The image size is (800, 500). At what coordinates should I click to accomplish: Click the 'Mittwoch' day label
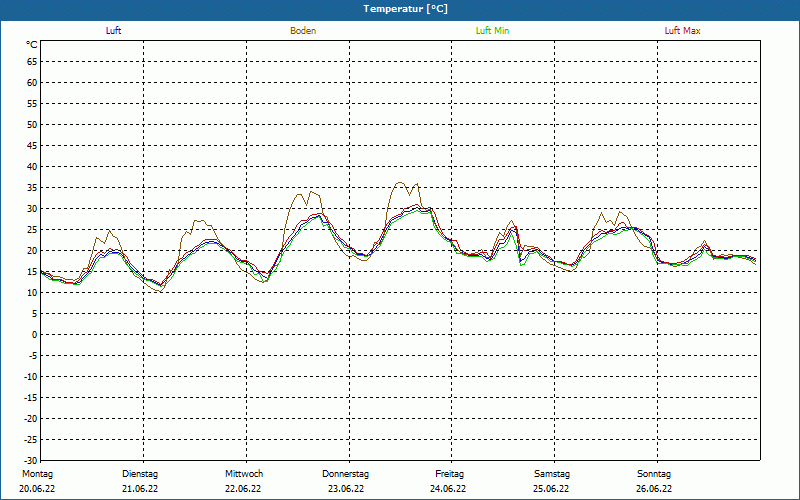244,474
